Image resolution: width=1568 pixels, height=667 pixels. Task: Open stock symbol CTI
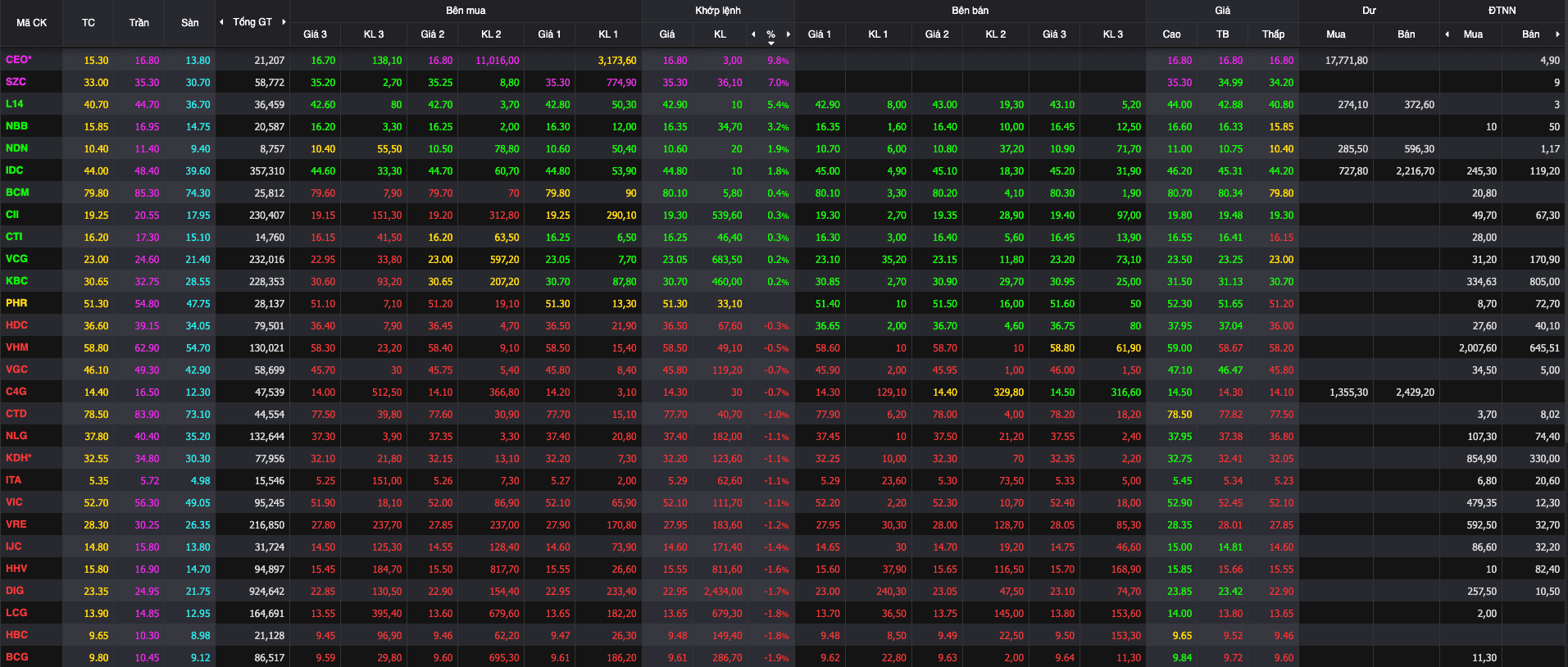[14, 237]
